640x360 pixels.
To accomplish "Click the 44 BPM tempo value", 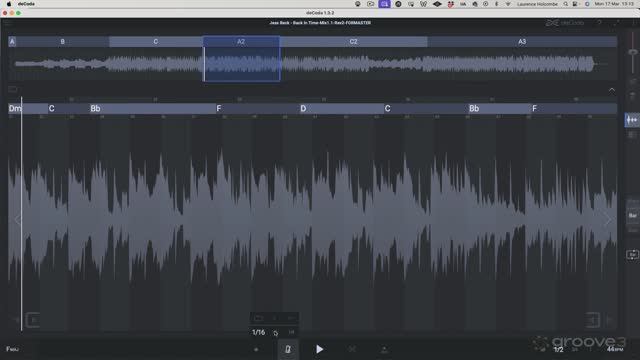I will [614, 349].
